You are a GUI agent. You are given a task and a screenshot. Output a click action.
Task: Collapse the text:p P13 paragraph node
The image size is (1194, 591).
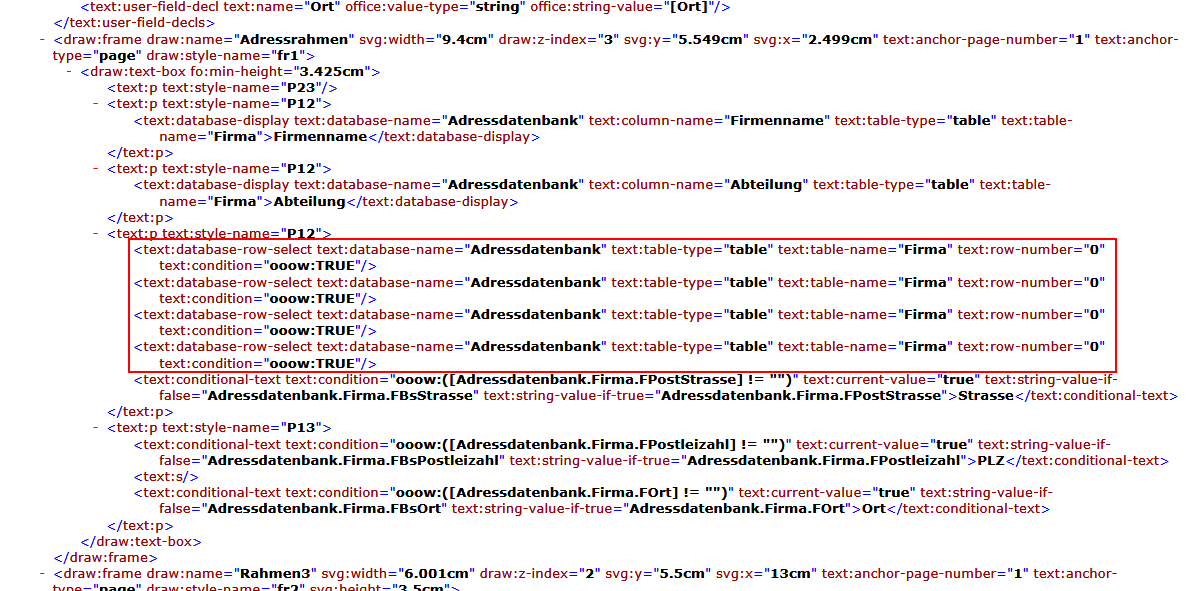[97, 428]
